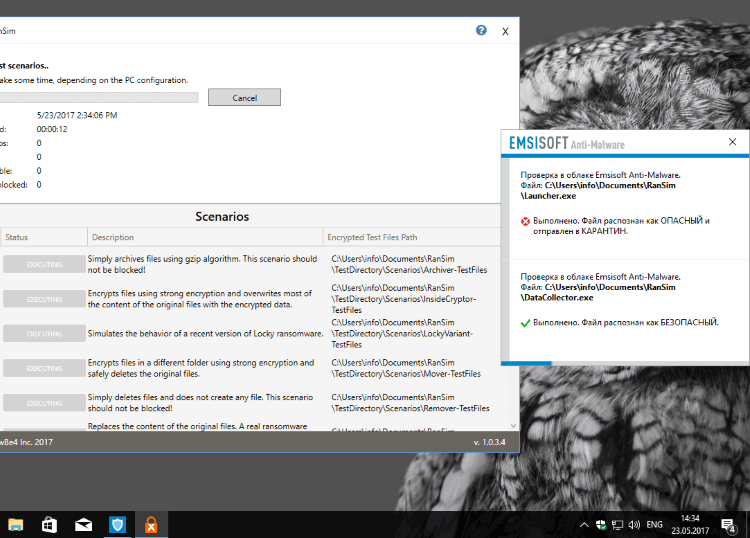Click EXECUTING status for gzip Archiver scenario
Screen dimensions: 750x538
(x=44, y=264)
